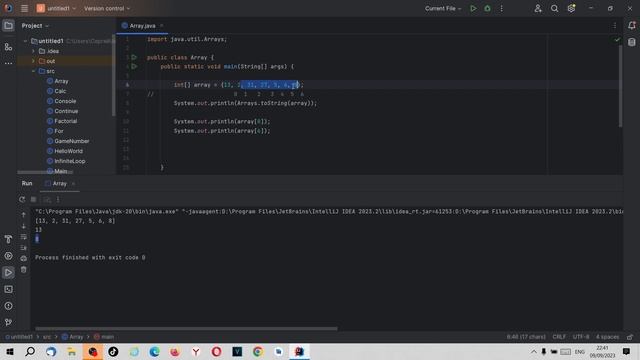The image size is (640, 360).
Task: Change CRLF line separator in status bar
Action: click(x=559, y=337)
